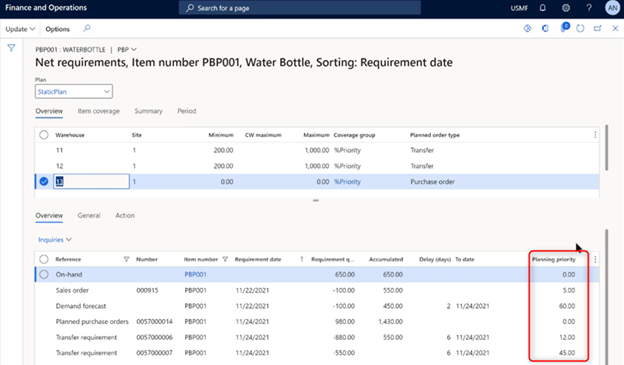Expand the Inquiries menu

click(55, 240)
